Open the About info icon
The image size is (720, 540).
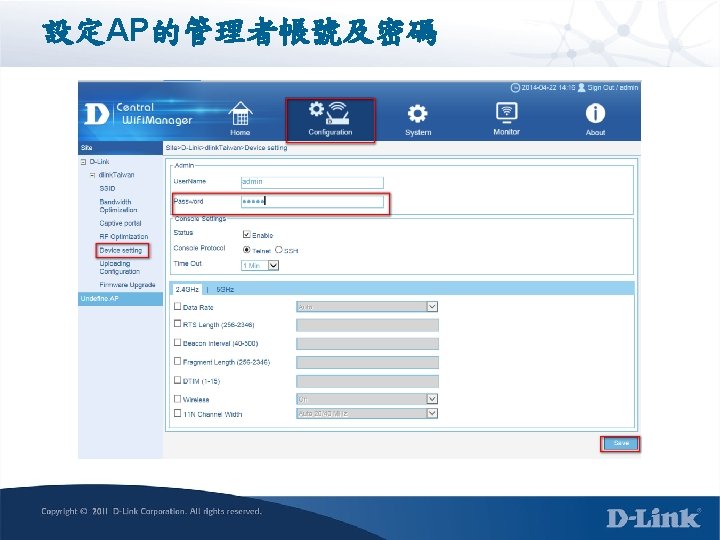coord(595,113)
